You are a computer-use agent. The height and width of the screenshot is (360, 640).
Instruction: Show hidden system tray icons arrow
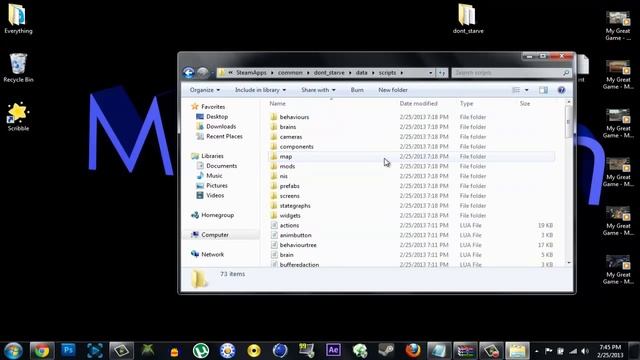coord(537,351)
